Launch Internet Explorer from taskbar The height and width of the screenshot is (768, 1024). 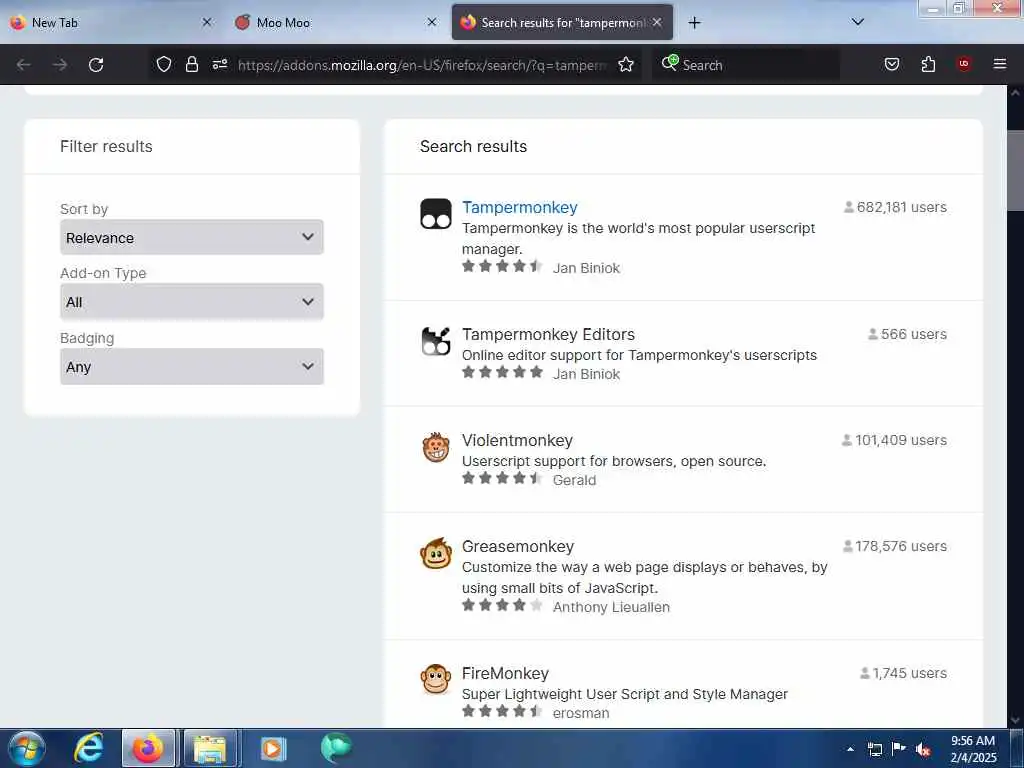[88, 748]
